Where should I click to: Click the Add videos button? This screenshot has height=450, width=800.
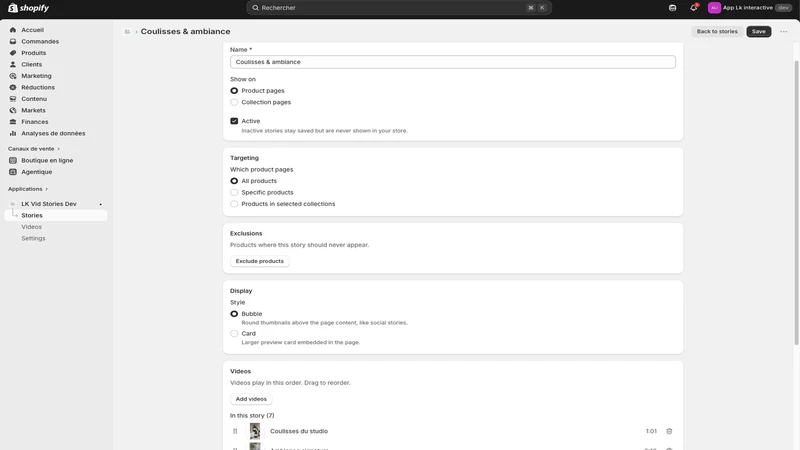click(251, 399)
